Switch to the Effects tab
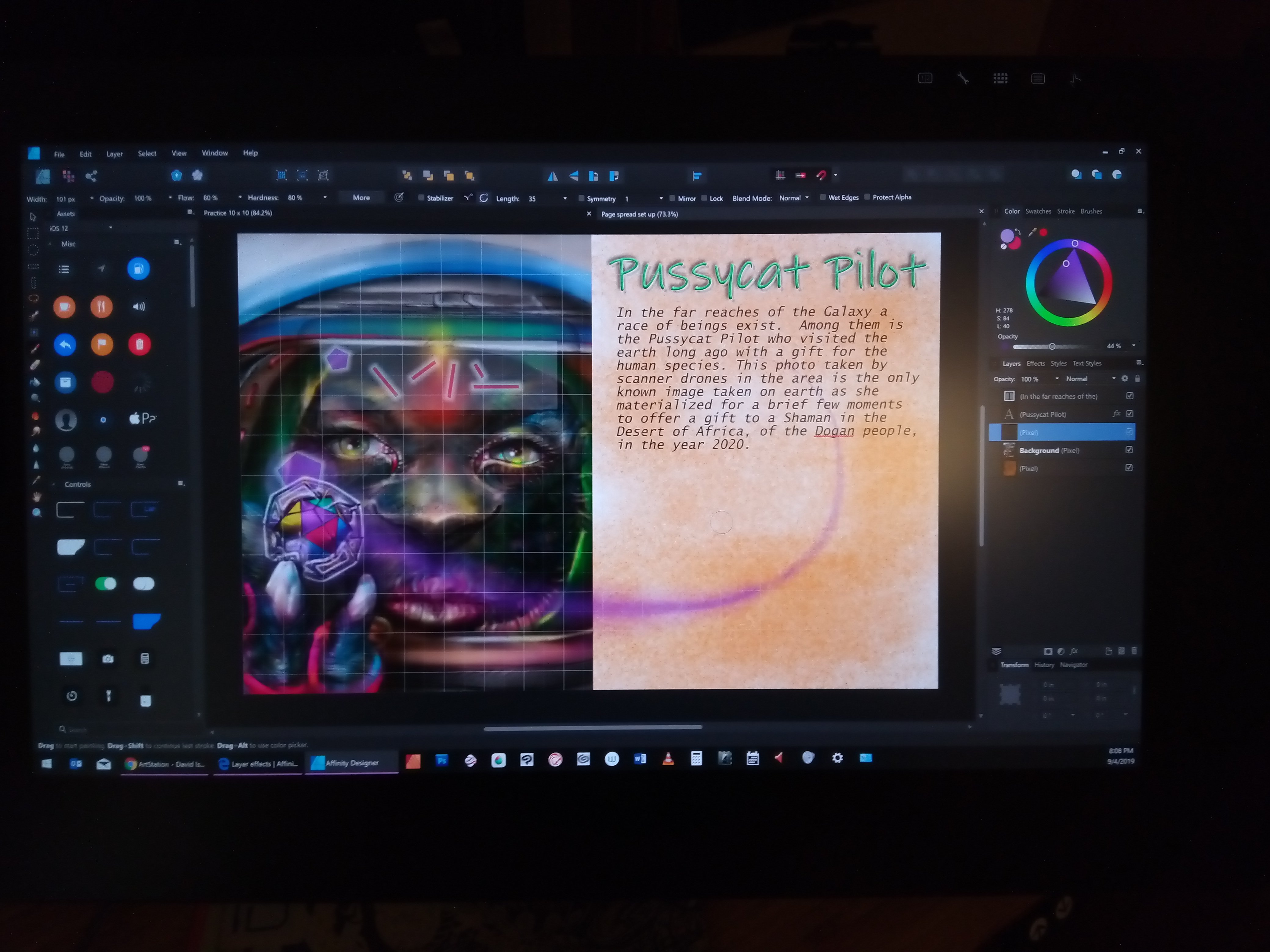 click(x=1035, y=363)
